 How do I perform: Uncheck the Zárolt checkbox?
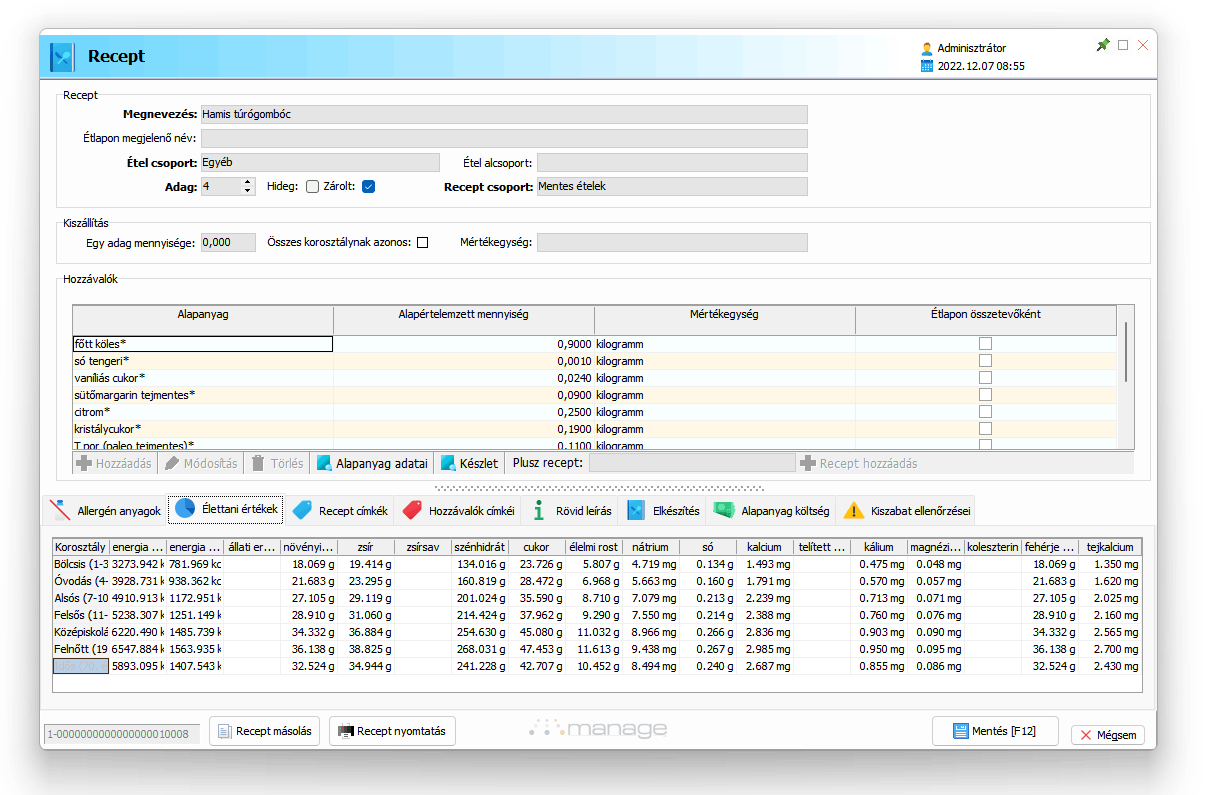[368, 186]
